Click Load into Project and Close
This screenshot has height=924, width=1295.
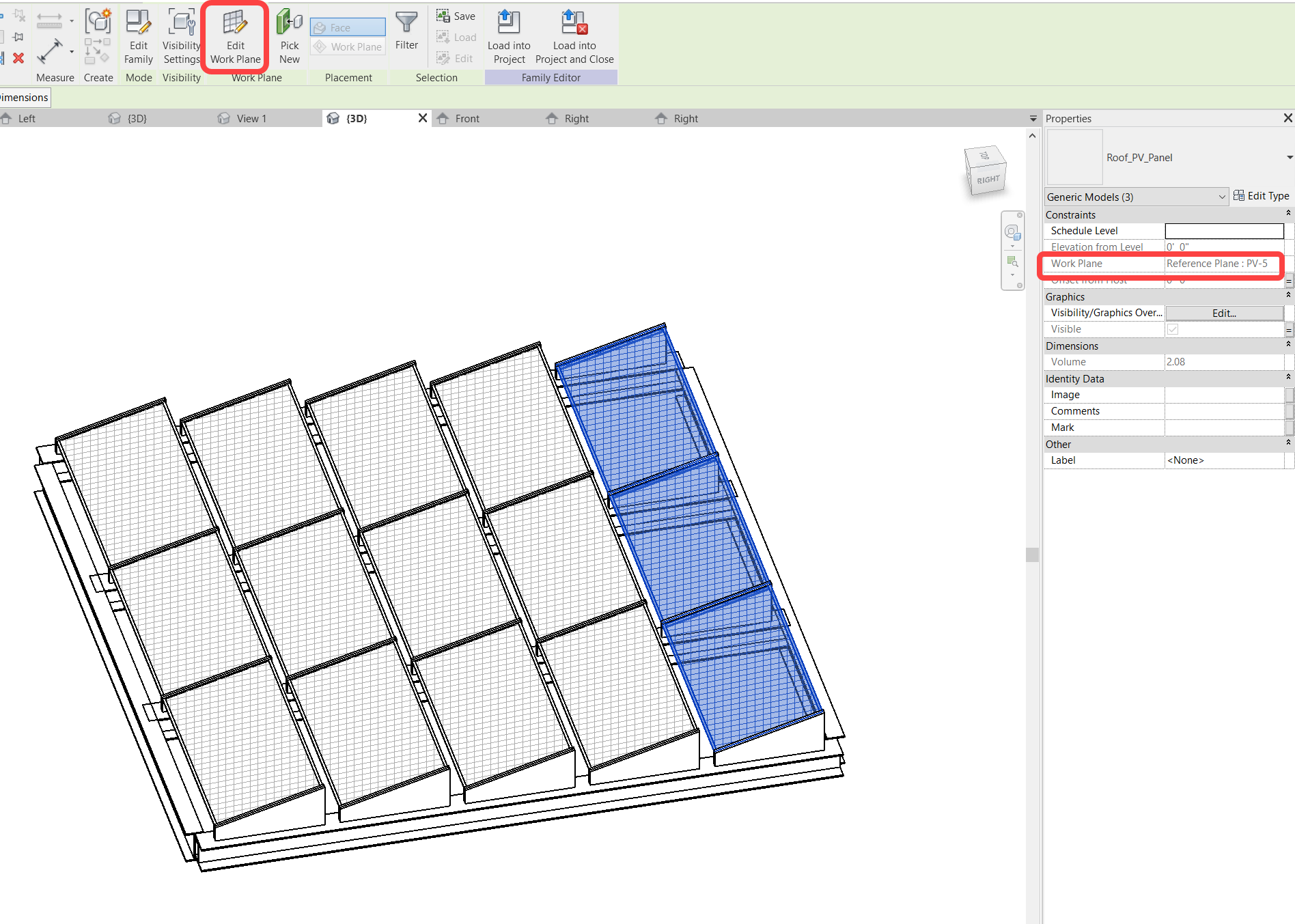tap(574, 38)
